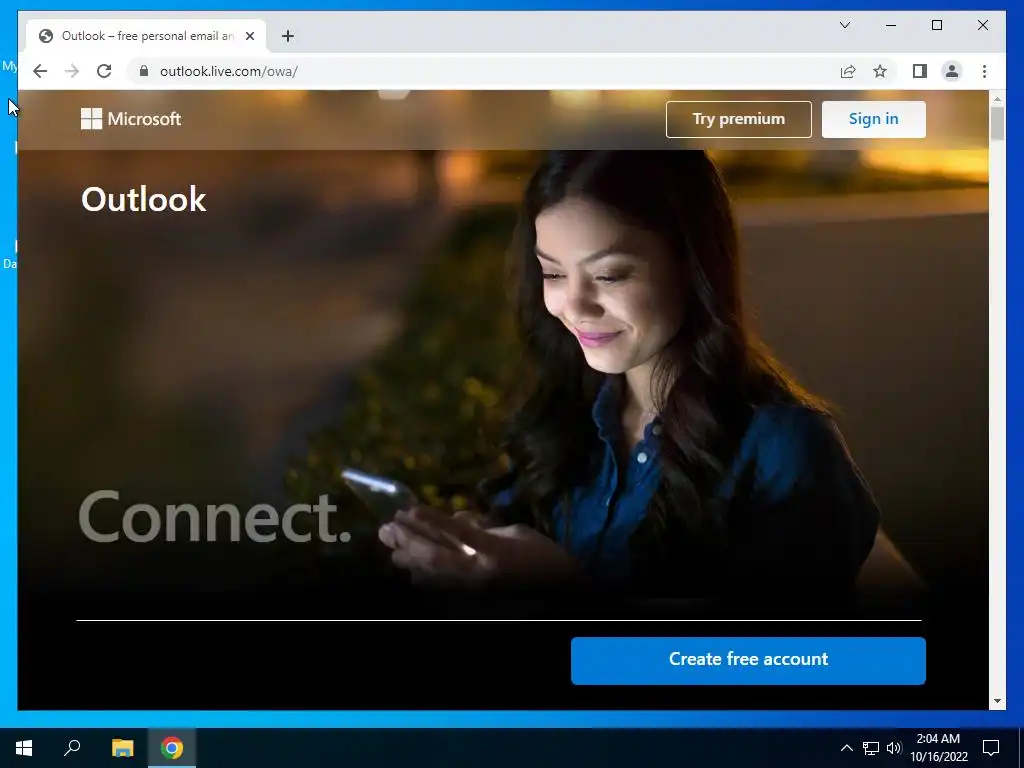
Task: Click the Try premium button
Action: point(739,119)
